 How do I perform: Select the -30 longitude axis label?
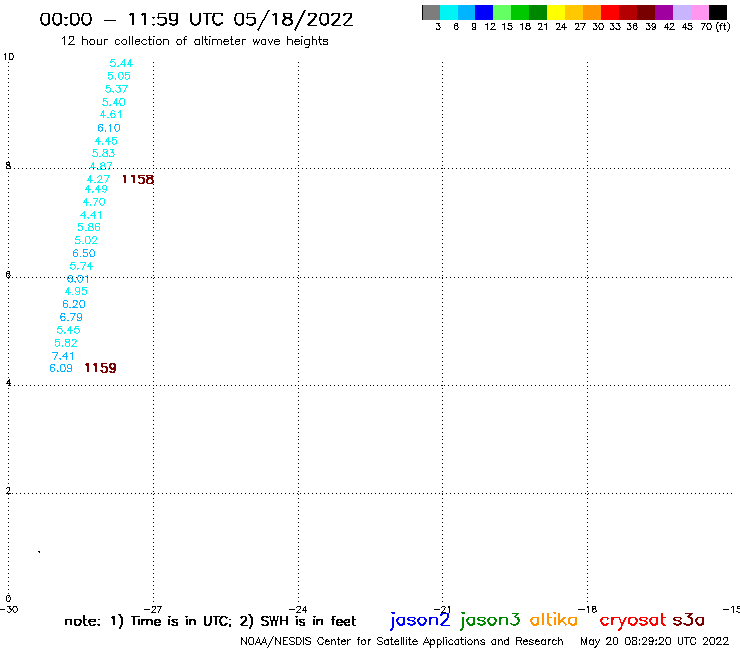pyautogui.click(x=9, y=609)
